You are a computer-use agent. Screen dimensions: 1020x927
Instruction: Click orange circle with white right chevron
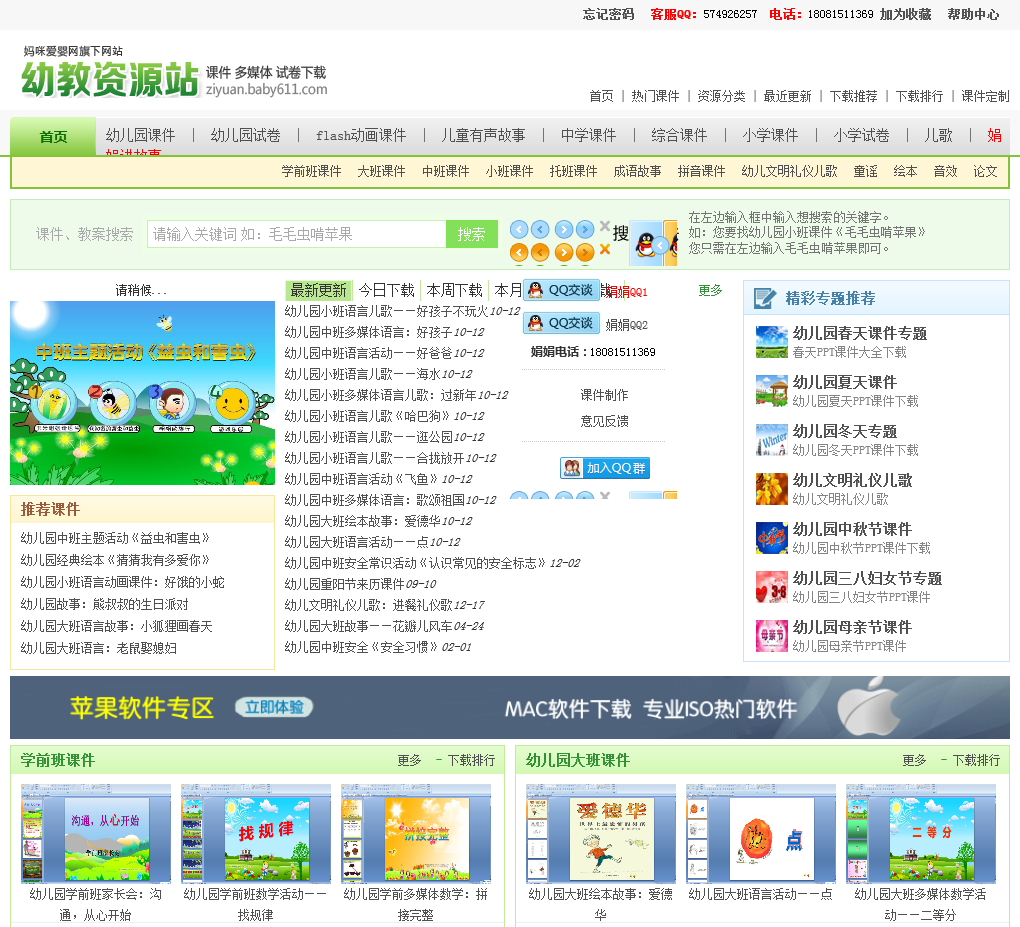tap(564, 252)
